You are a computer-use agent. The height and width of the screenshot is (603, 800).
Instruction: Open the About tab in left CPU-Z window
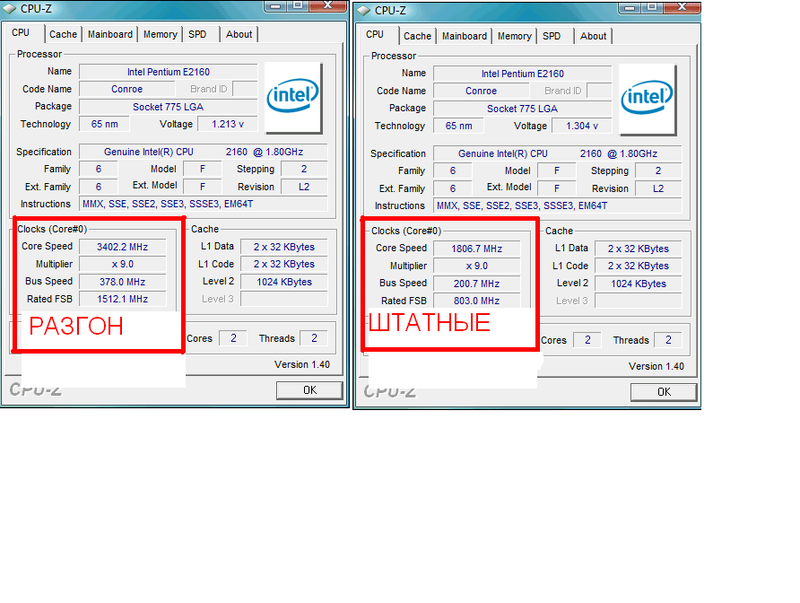click(239, 34)
